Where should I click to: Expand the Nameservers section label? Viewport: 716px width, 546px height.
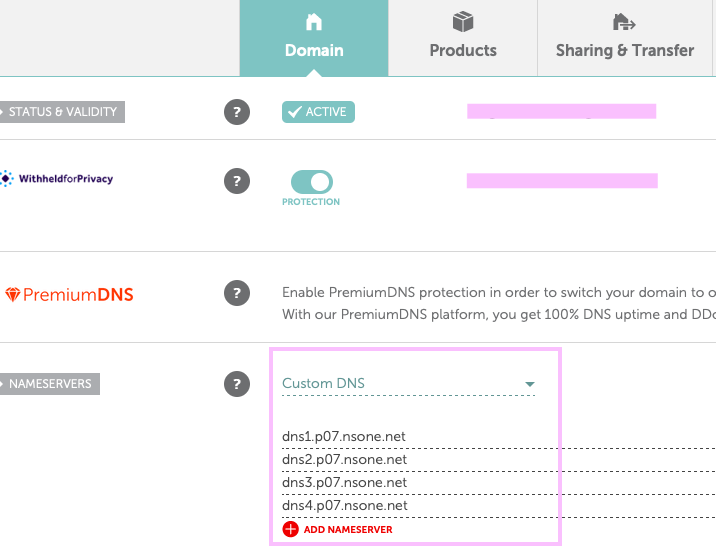[50, 384]
